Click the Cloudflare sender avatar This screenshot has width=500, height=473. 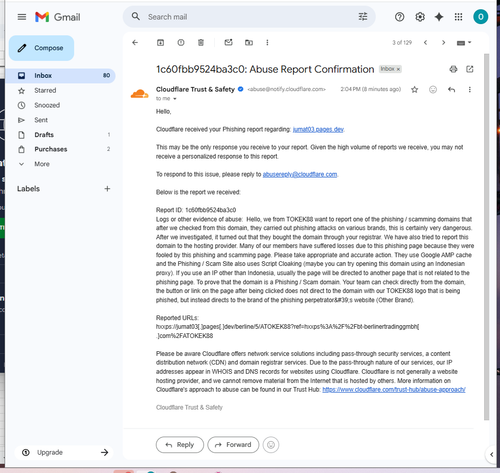tap(139, 94)
